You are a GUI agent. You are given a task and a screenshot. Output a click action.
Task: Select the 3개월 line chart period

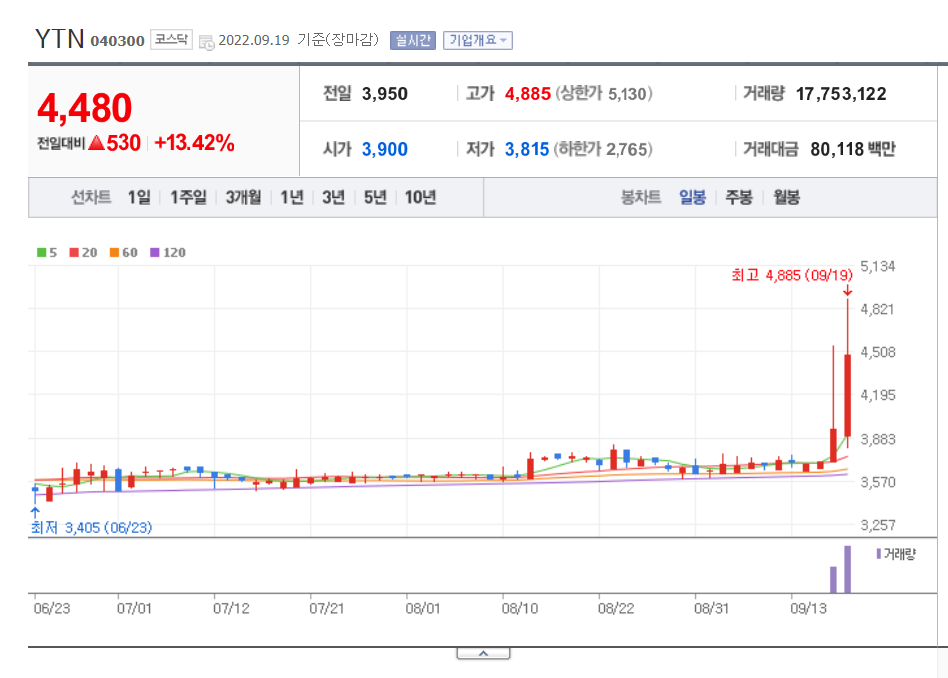(244, 197)
